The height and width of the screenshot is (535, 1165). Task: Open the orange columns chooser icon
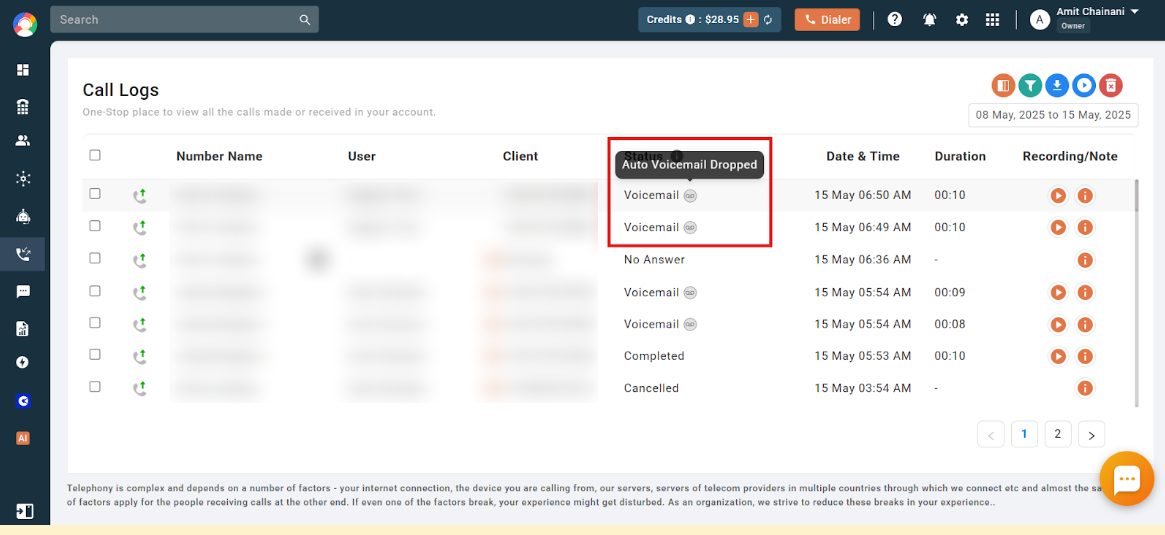click(1004, 85)
